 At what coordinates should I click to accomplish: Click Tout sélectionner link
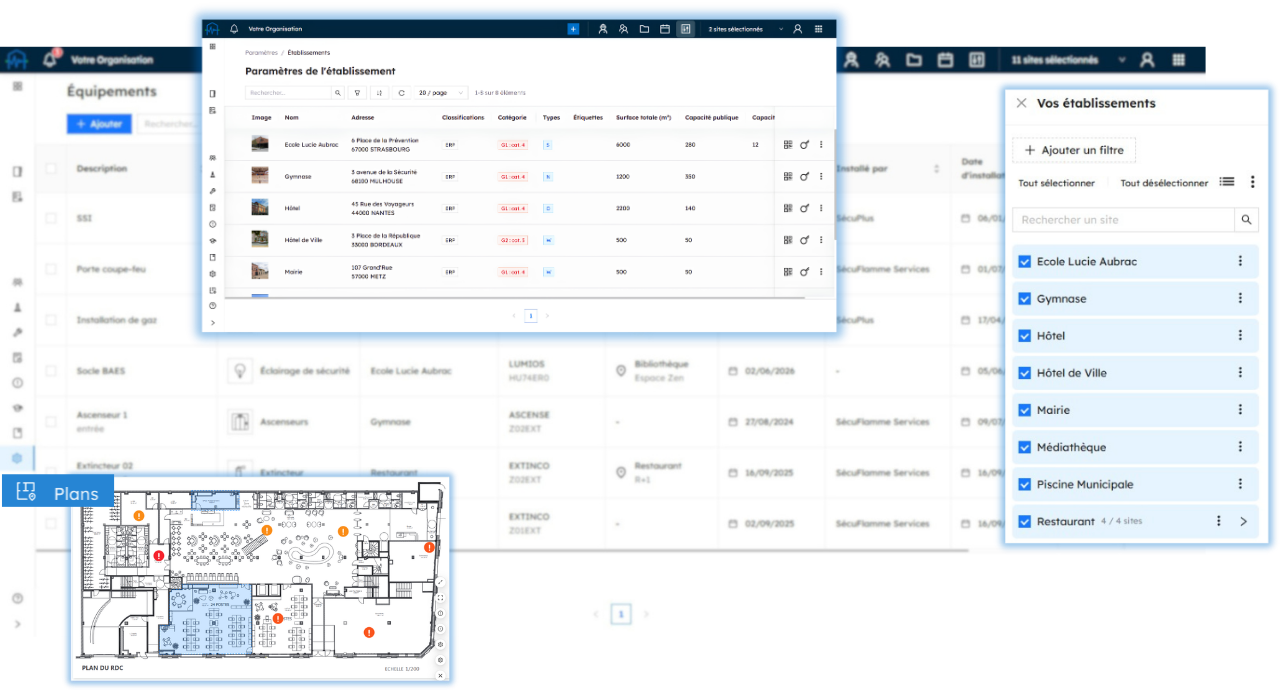[x=1056, y=183]
